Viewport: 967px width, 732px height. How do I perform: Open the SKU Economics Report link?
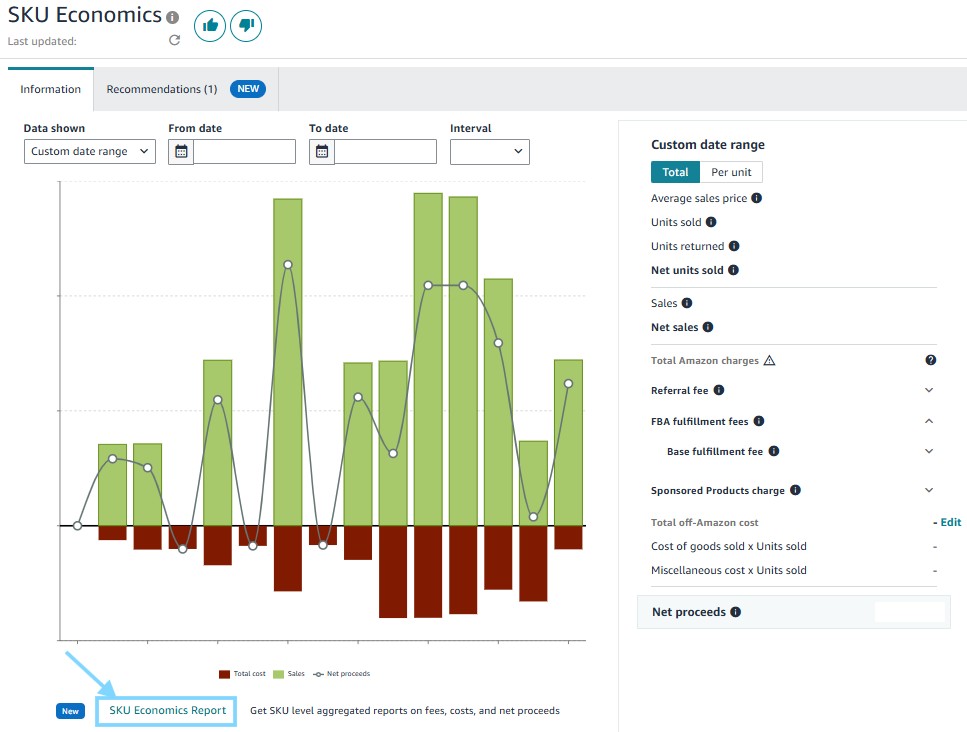point(167,711)
